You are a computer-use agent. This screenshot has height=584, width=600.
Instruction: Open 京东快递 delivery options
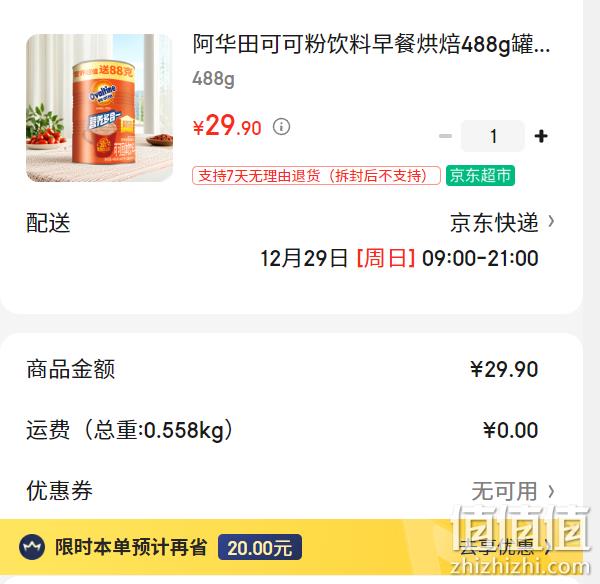(x=494, y=222)
